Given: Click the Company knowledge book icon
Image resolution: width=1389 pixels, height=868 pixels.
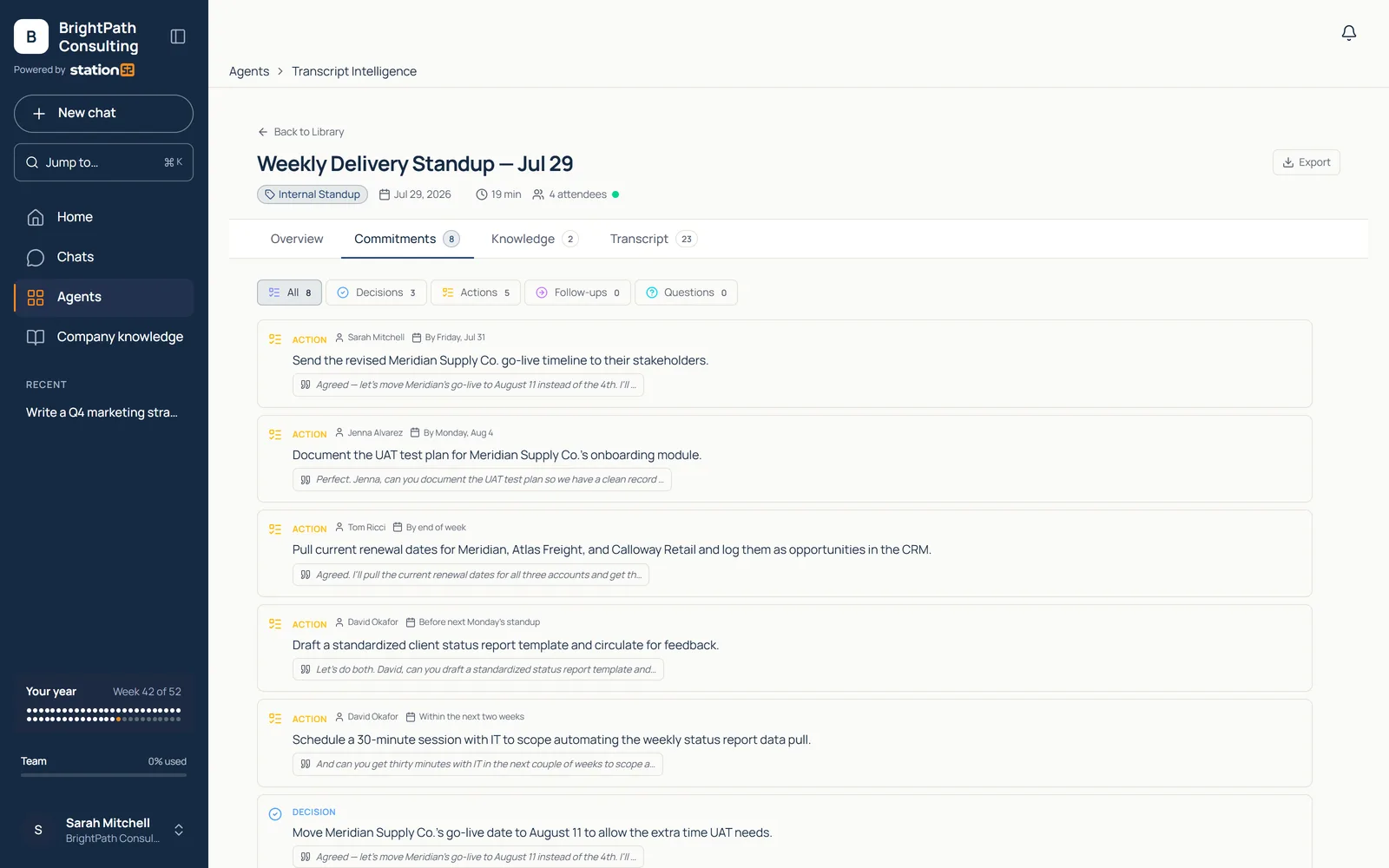Looking at the screenshot, I should pos(36,337).
